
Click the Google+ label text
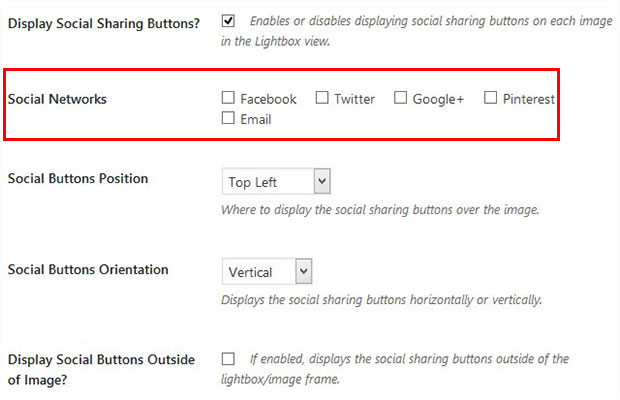click(438, 99)
